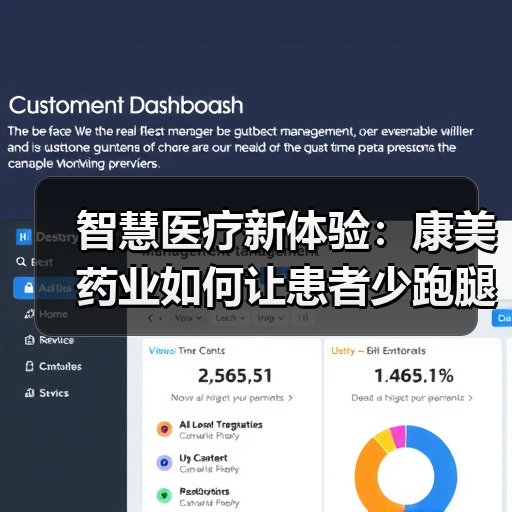The width and height of the screenshot is (512, 512).
Task: Click the Home sidebar icon
Action: (x=29, y=314)
